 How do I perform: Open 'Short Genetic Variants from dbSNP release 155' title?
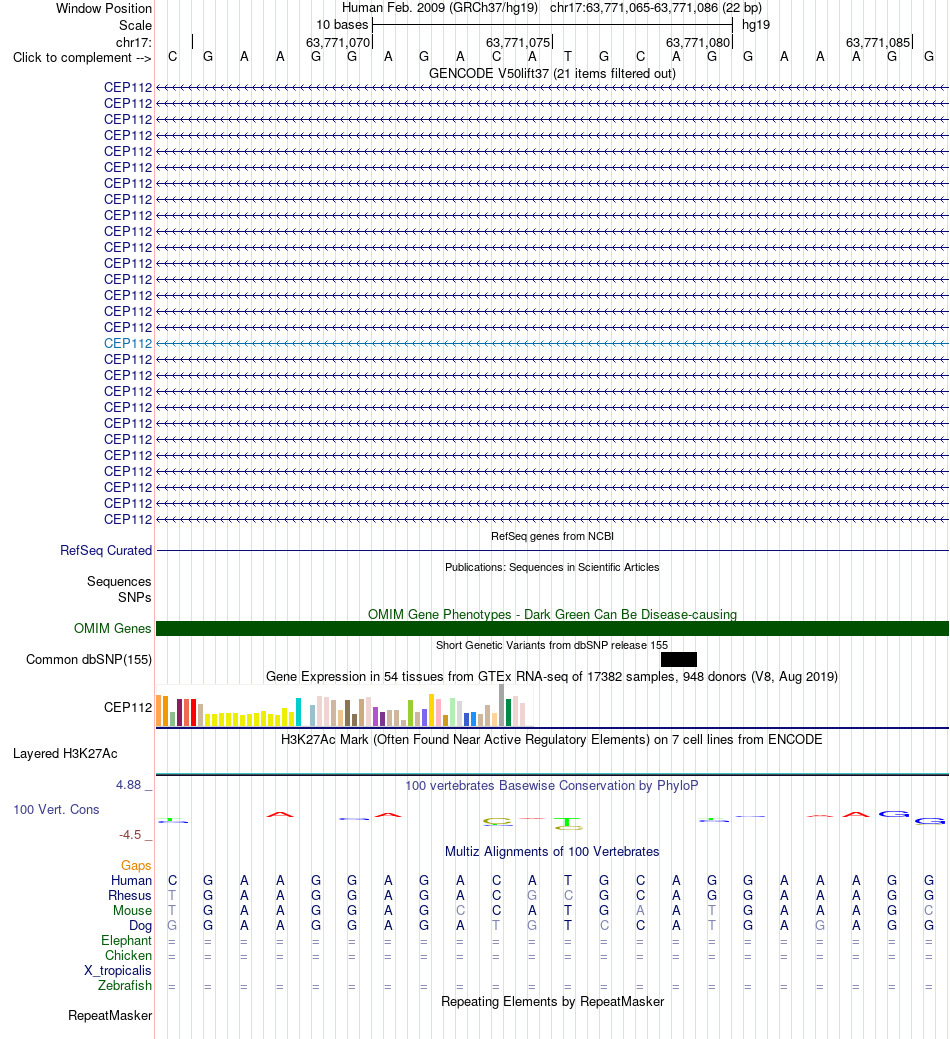(x=553, y=645)
